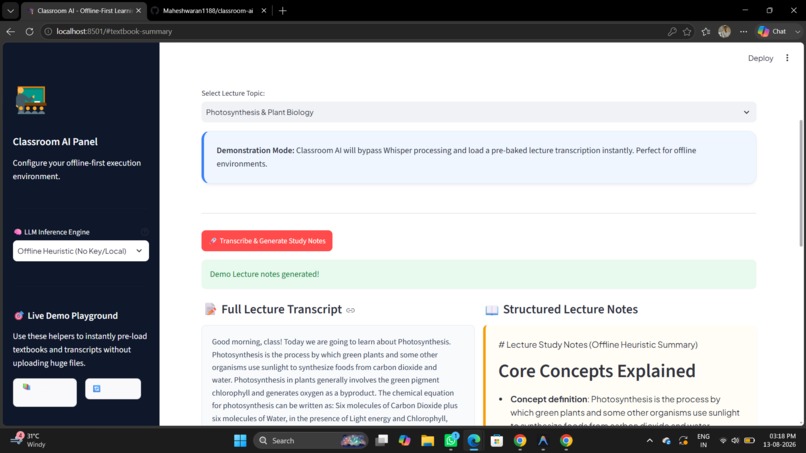
Task: Click the LLM Inference Engine help icon
Action: pos(144,232)
